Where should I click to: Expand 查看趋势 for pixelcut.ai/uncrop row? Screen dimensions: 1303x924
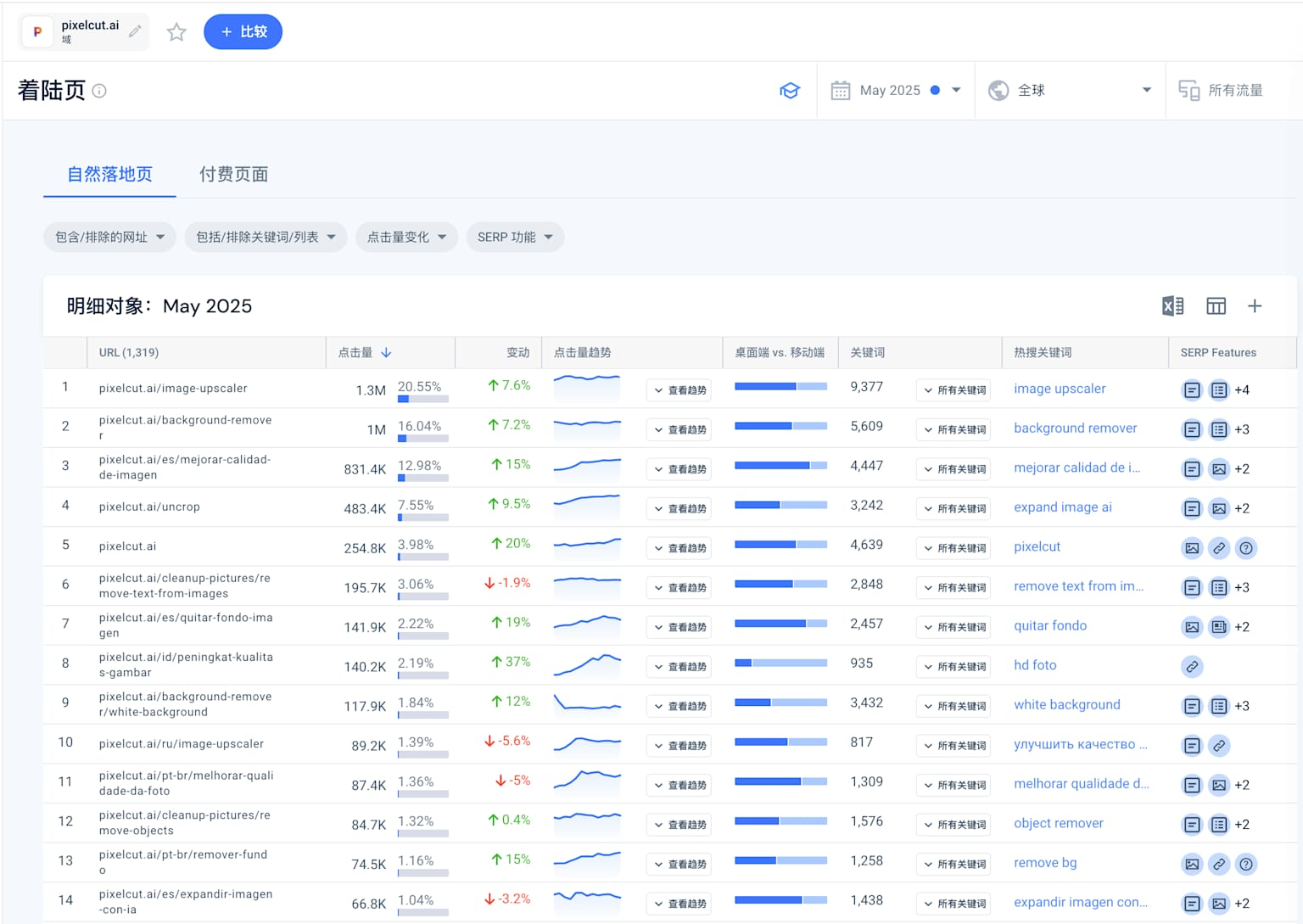[x=679, y=509]
